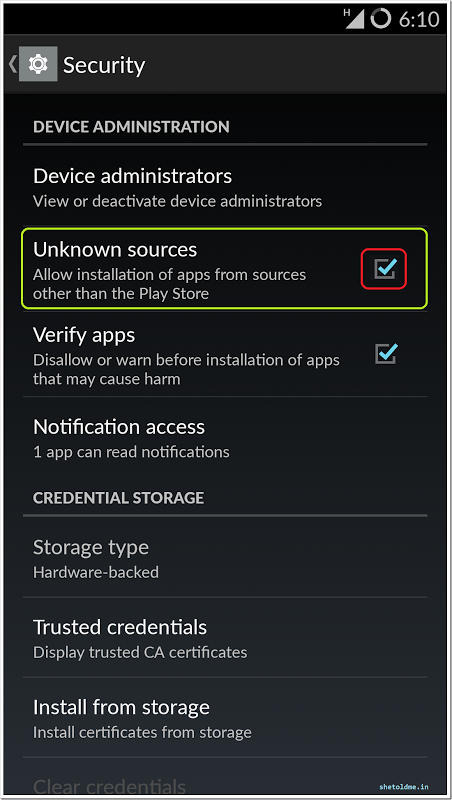Tap the 6:10 clock in status bar
The width and height of the screenshot is (452, 800).
click(x=419, y=19)
